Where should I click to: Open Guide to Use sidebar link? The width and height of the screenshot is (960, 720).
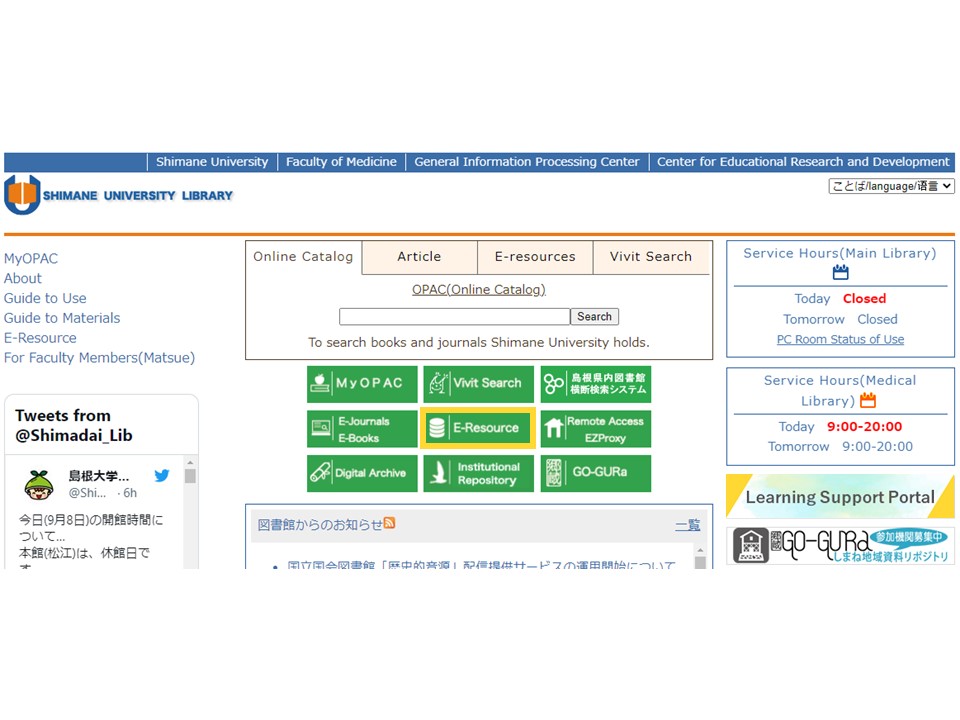(x=45, y=298)
